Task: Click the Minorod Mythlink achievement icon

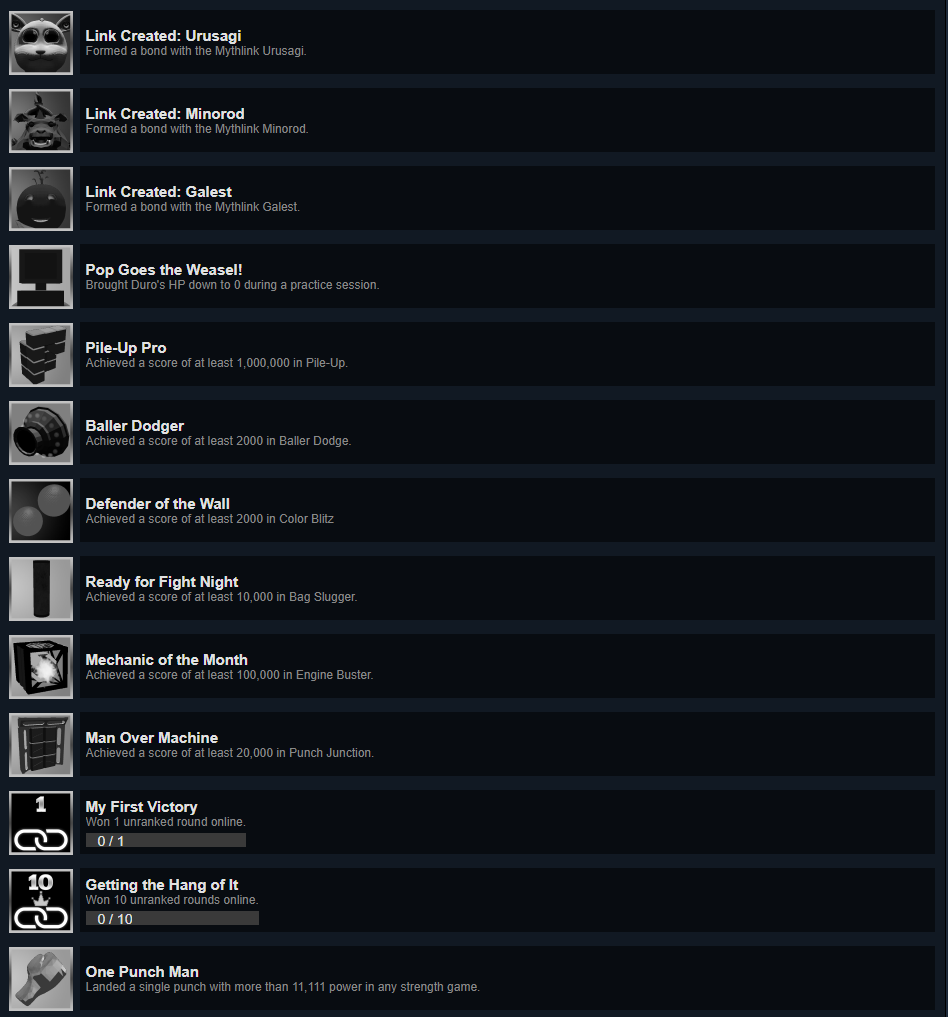Action: (41, 121)
